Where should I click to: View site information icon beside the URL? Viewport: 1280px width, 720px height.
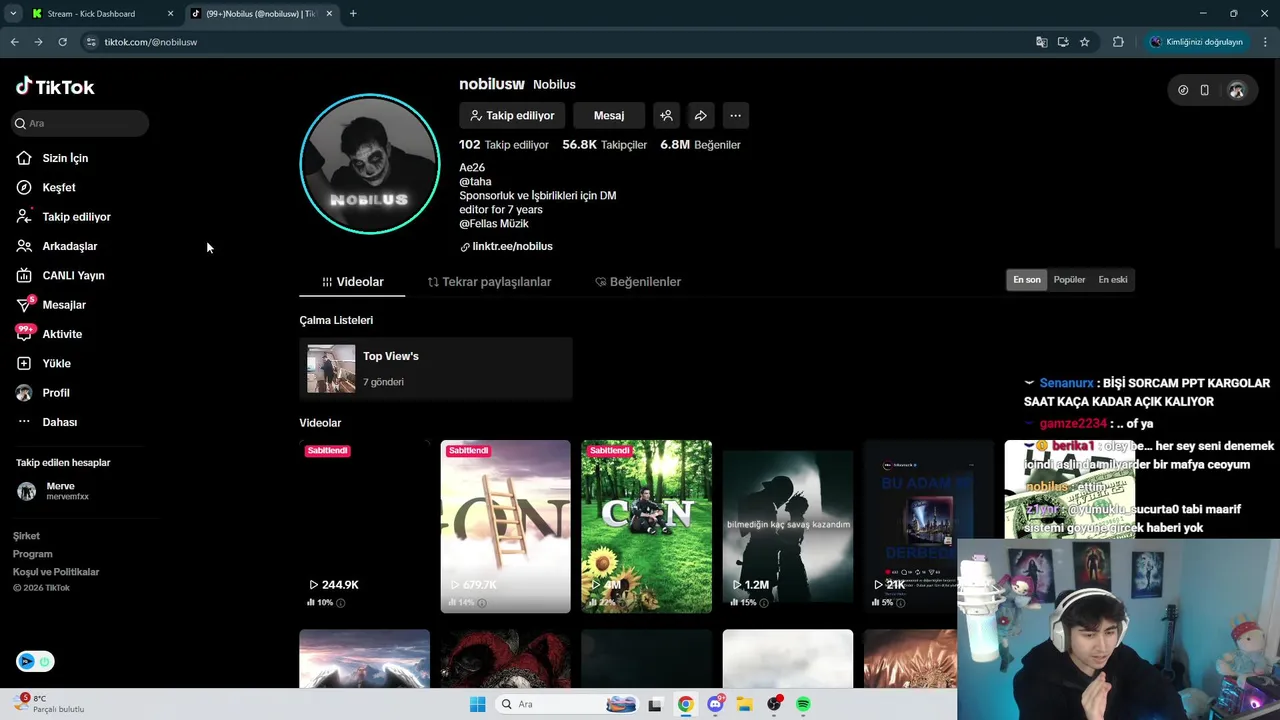[x=91, y=42]
